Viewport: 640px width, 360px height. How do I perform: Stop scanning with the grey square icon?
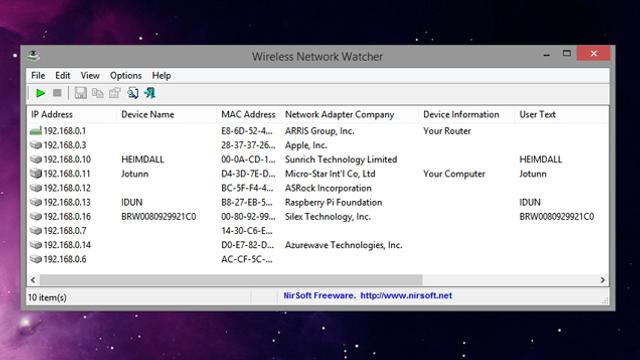pyautogui.click(x=57, y=93)
